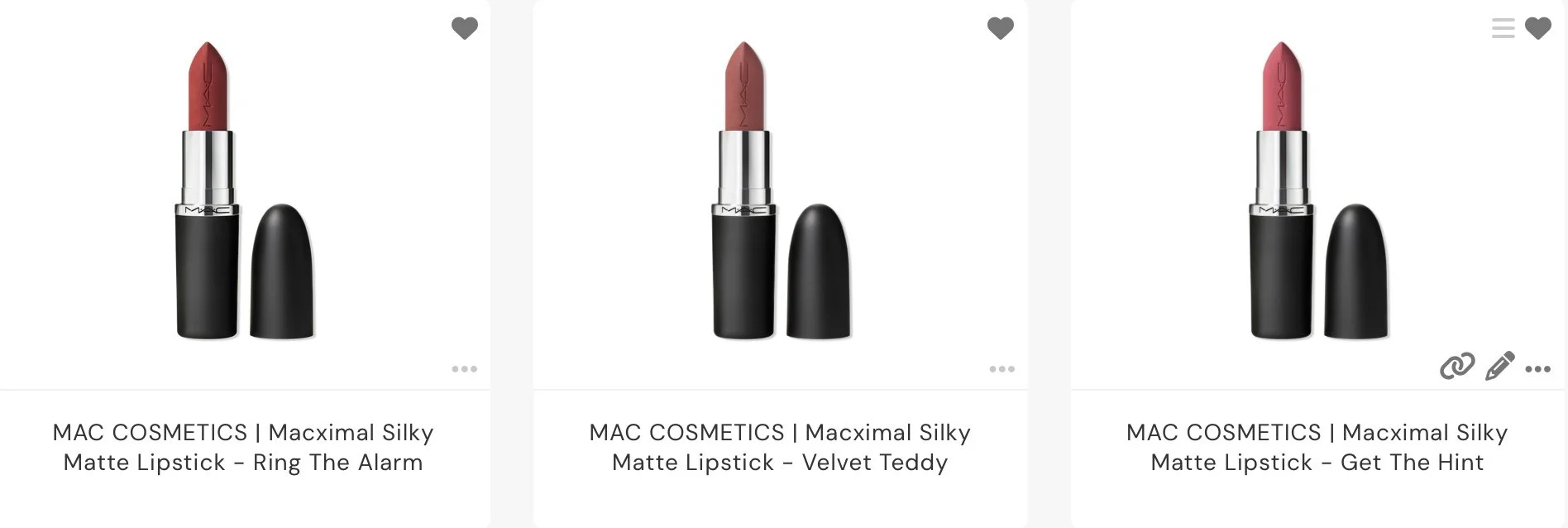
Task: Toggle the heart on Get The Hint card
Action: click(1538, 28)
